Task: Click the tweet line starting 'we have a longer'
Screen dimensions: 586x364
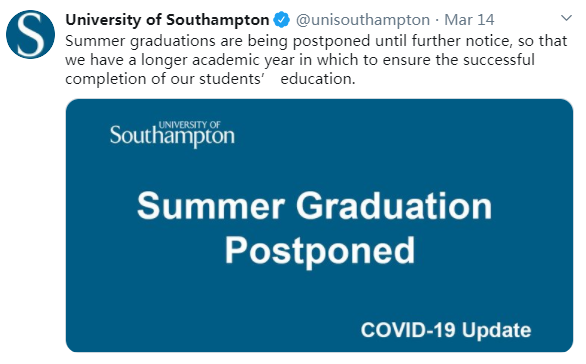Action: point(300,60)
